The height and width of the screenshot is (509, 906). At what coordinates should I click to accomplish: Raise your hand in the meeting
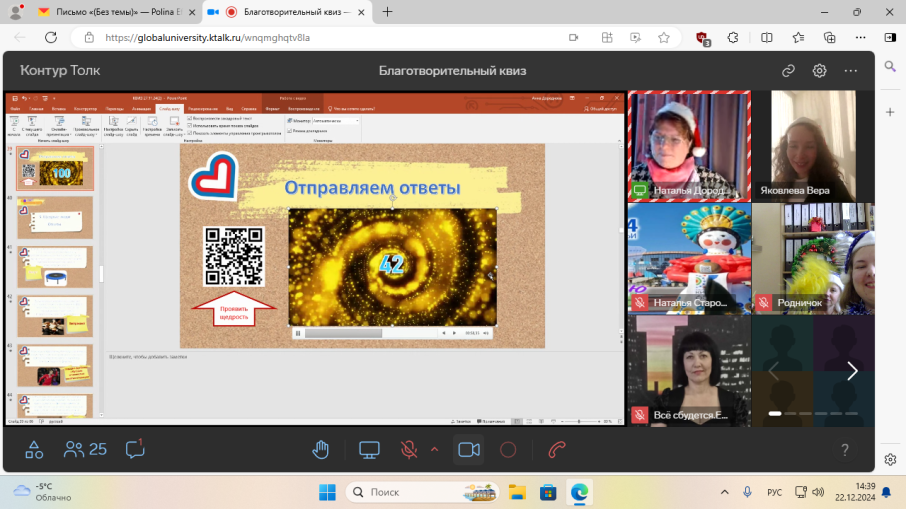[321, 449]
